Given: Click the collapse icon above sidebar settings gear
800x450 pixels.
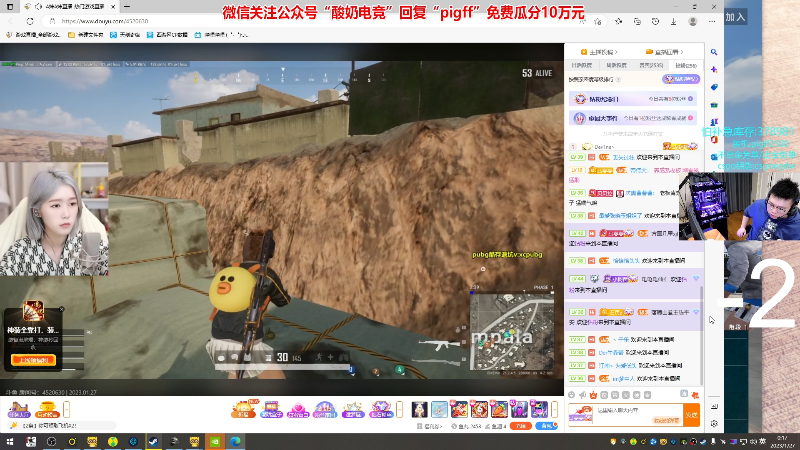Looking at the screenshot, I should [x=714, y=406].
